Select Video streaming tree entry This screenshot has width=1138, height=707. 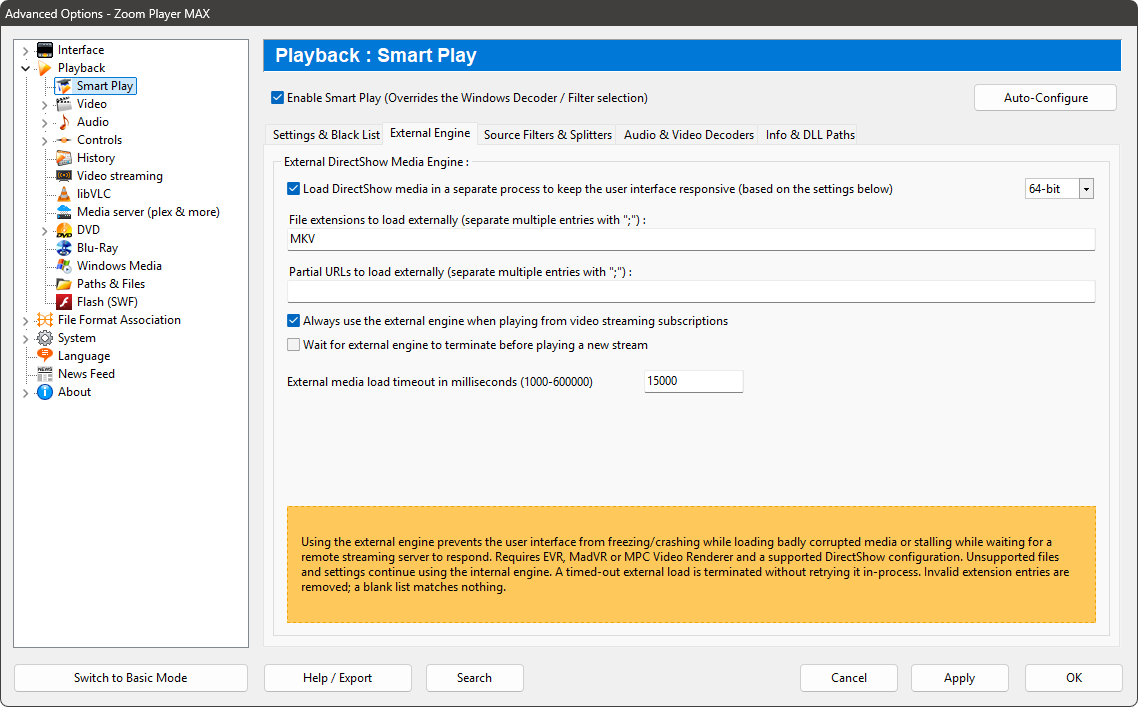pos(120,176)
